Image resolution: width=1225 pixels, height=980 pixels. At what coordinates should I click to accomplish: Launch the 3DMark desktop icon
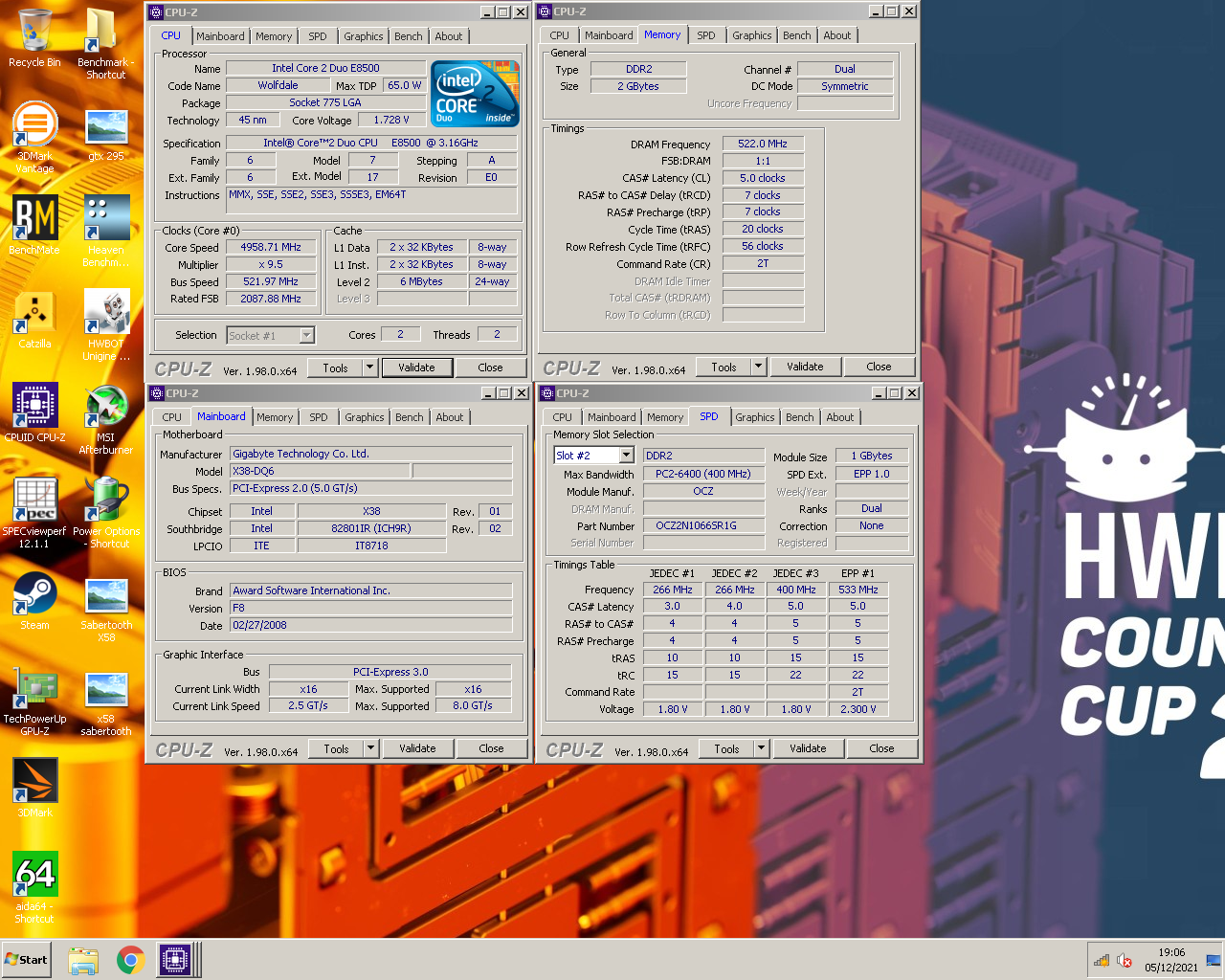(34, 788)
